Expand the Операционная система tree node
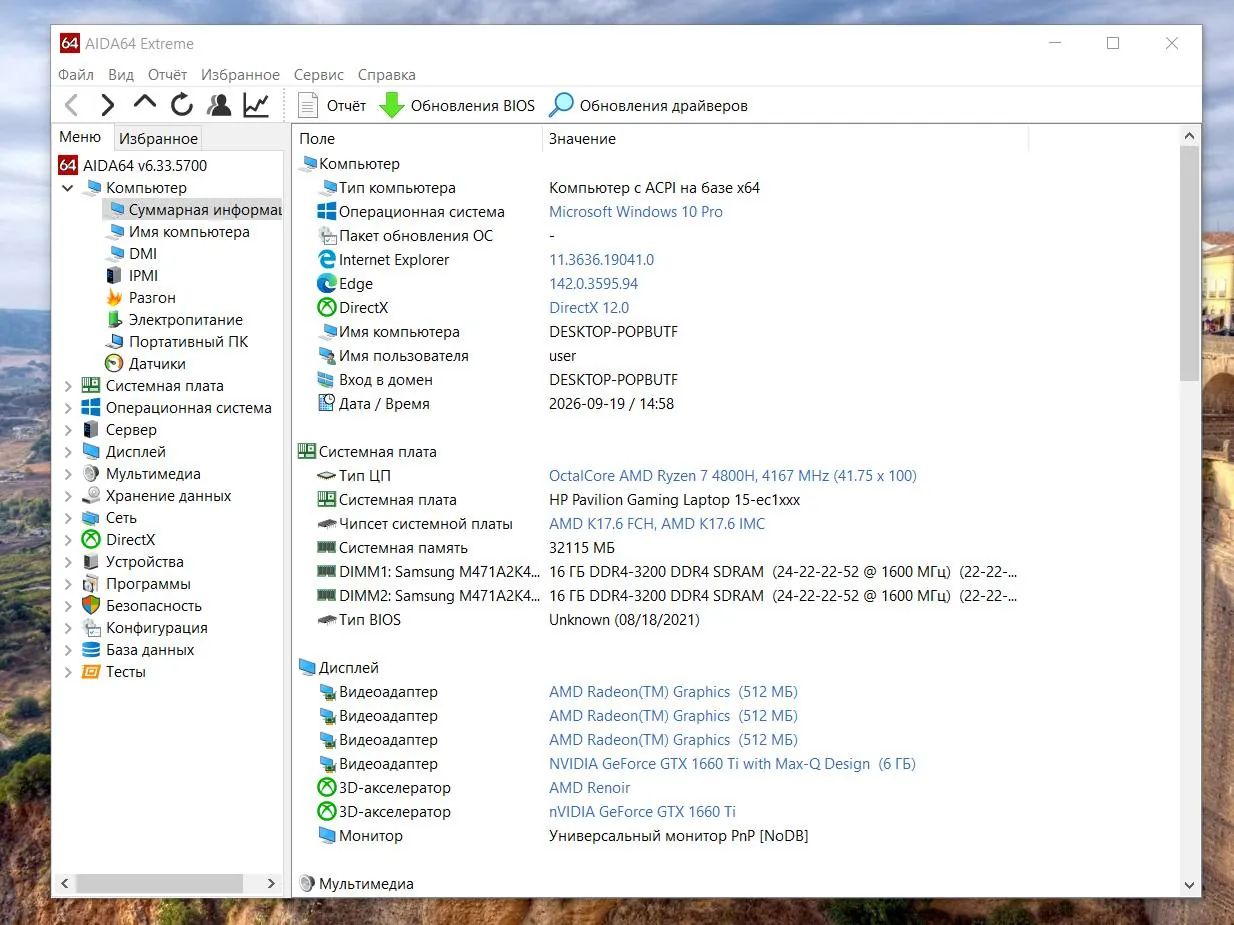This screenshot has width=1234, height=925. 68,408
